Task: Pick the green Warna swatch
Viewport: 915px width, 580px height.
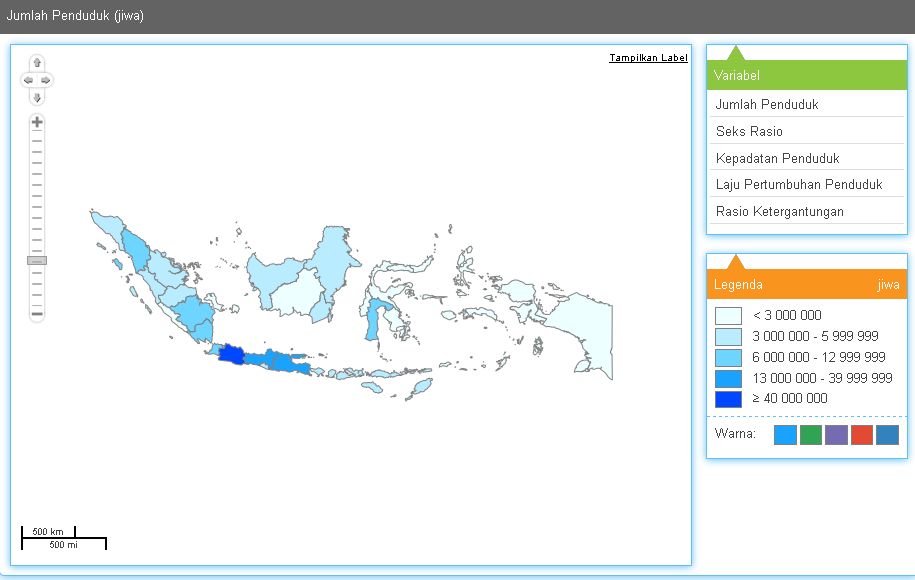Action: (x=811, y=435)
